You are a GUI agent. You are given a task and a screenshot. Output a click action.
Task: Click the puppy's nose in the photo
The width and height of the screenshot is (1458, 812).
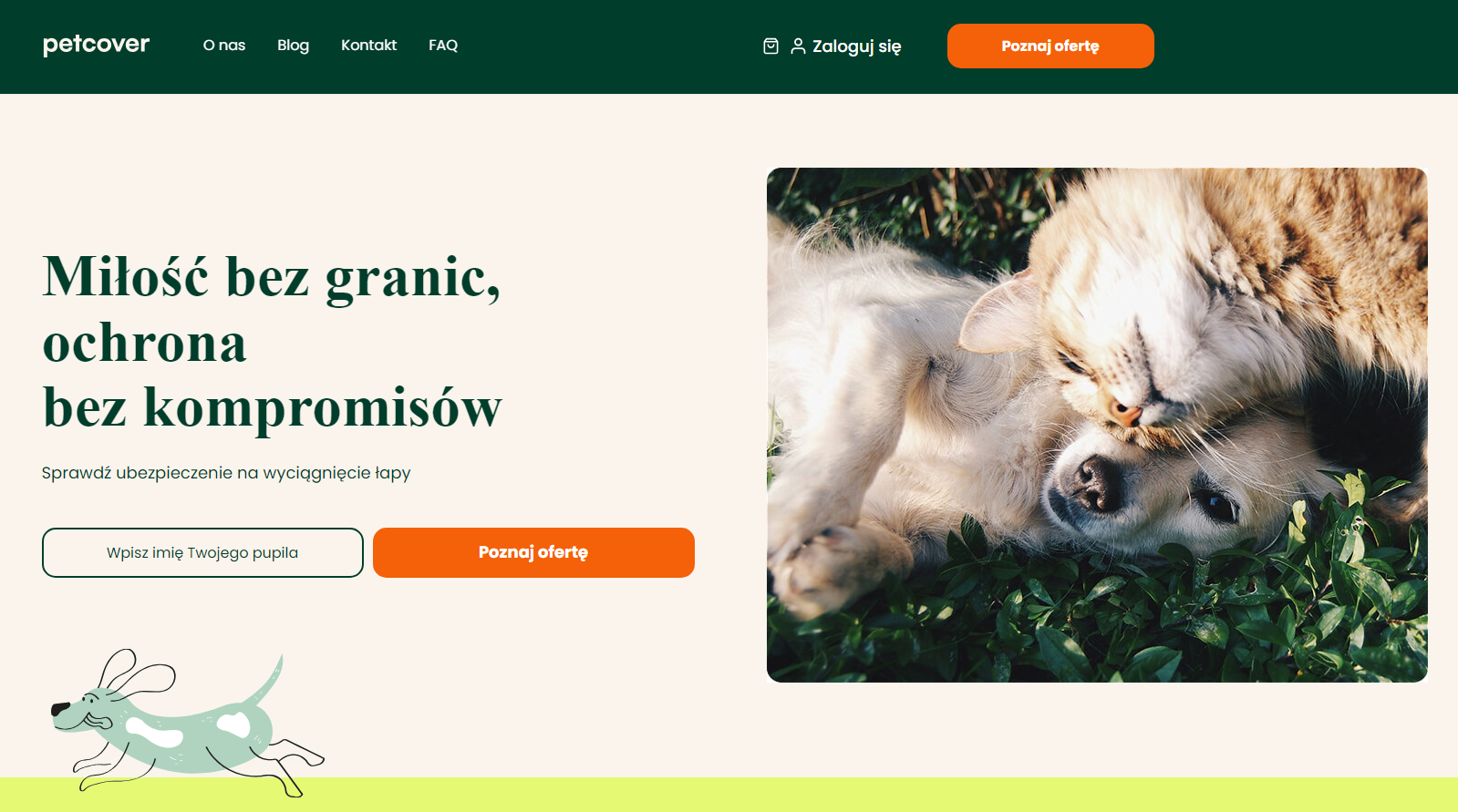pos(1093,480)
